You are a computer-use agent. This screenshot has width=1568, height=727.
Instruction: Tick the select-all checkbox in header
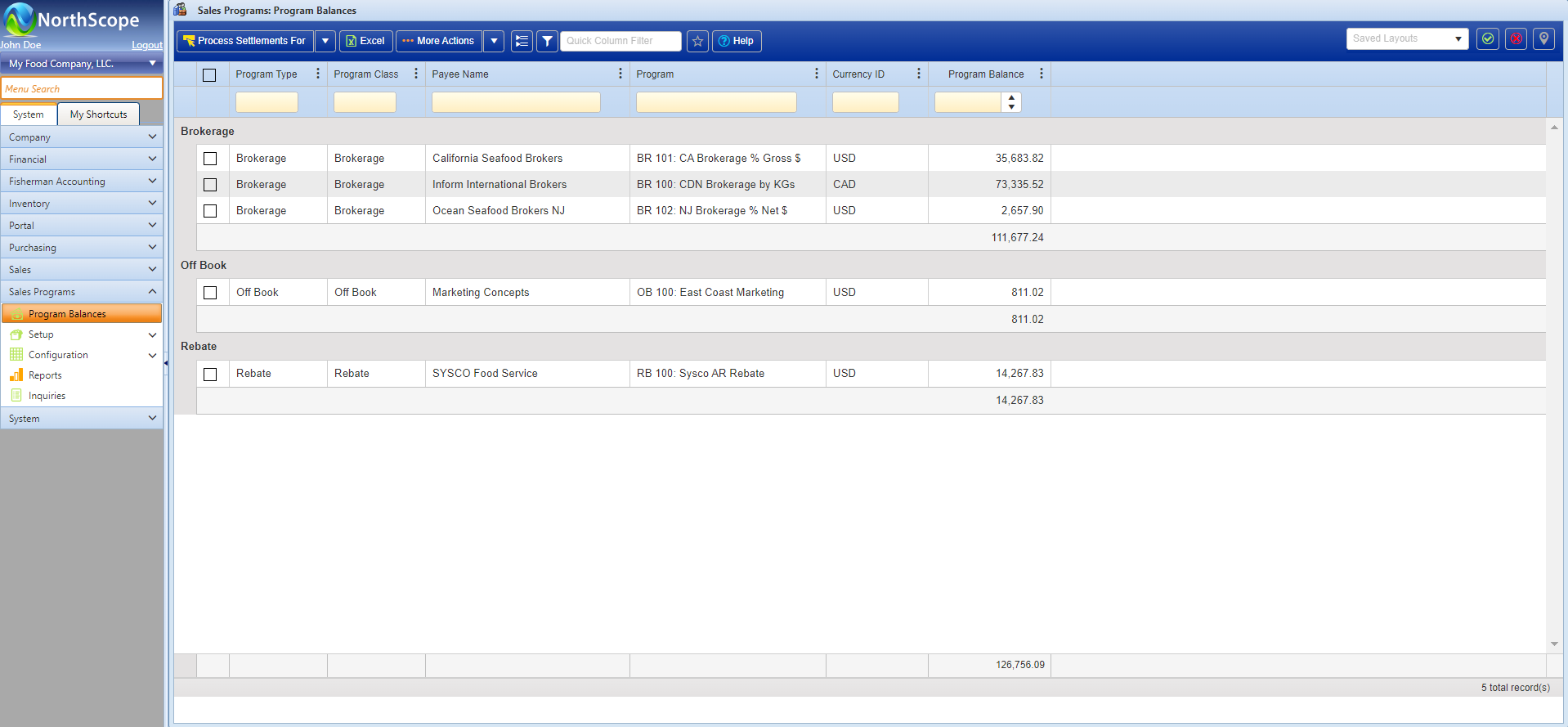pyautogui.click(x=209, y=74)
